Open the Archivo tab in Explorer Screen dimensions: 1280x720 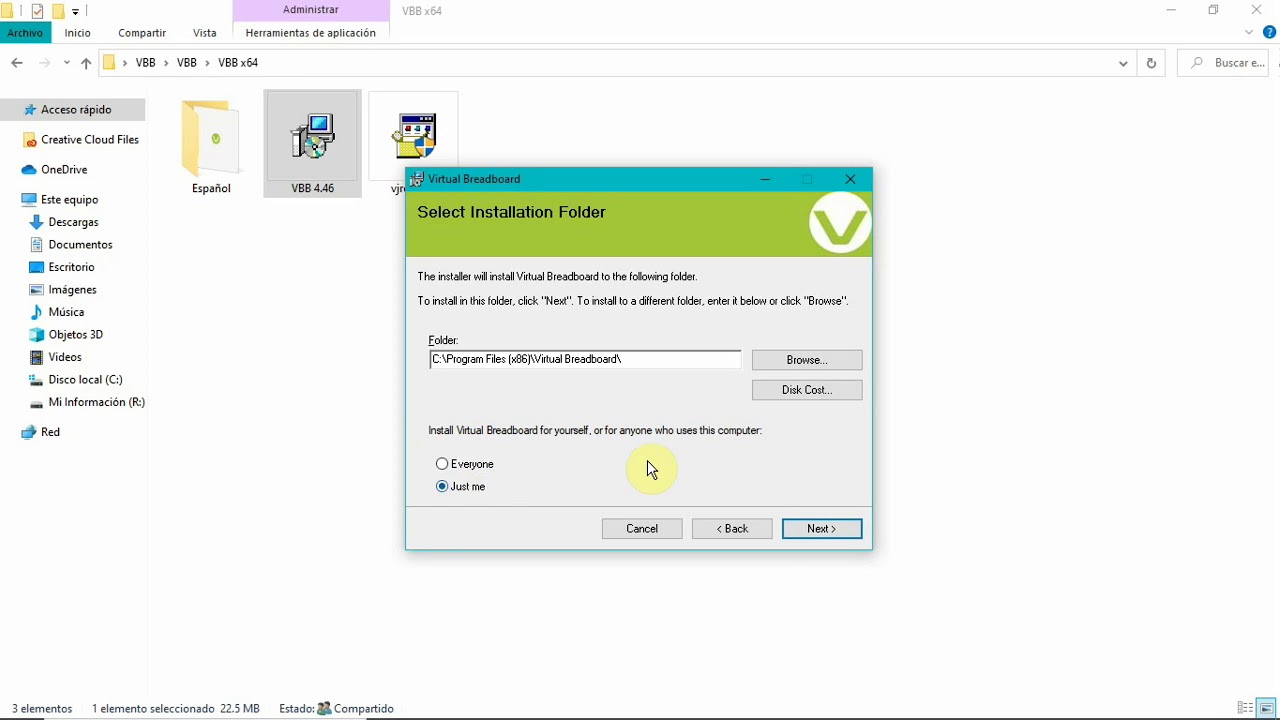click(x=25, y=33)
